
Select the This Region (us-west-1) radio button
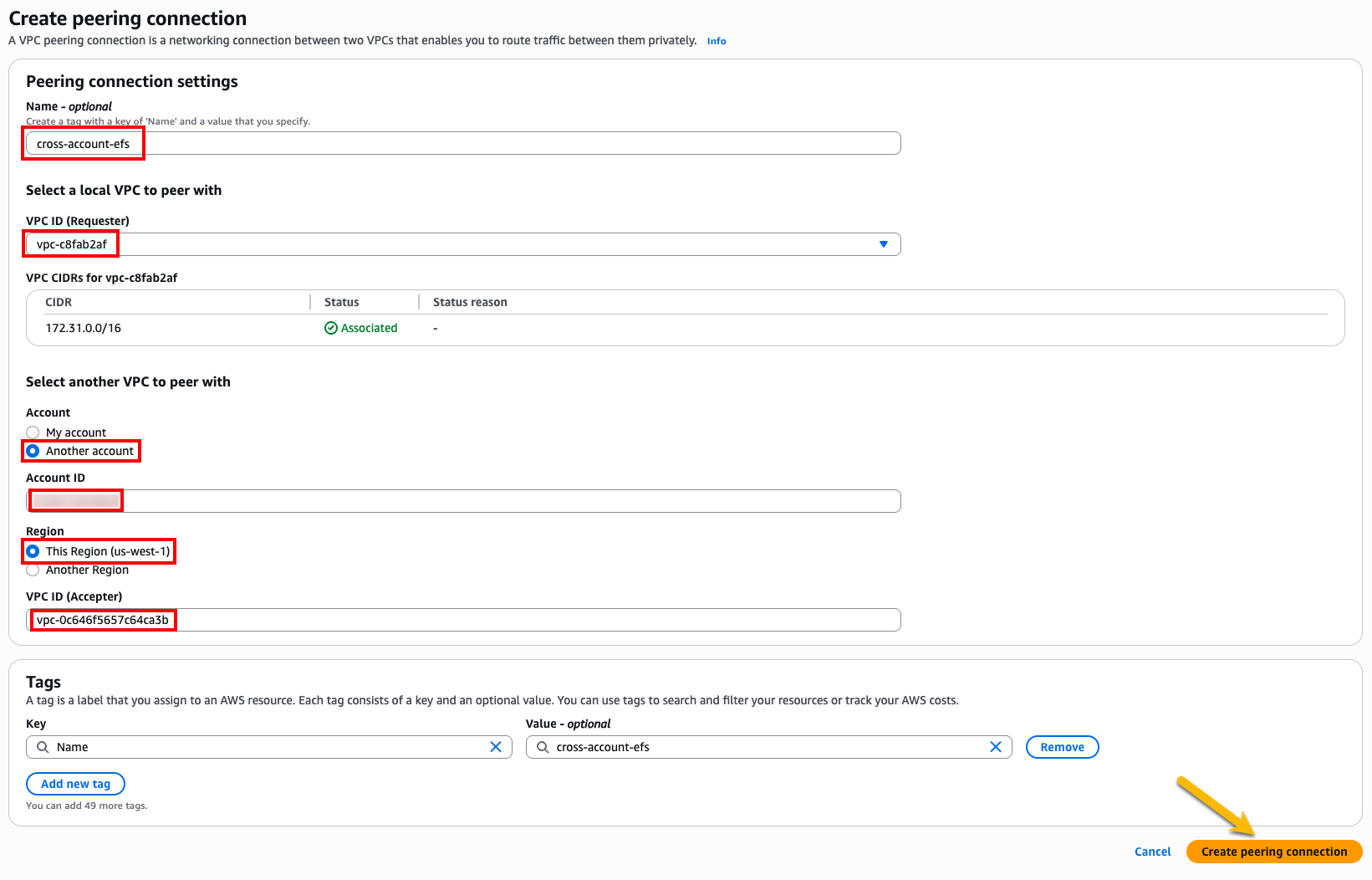point(33,551)
